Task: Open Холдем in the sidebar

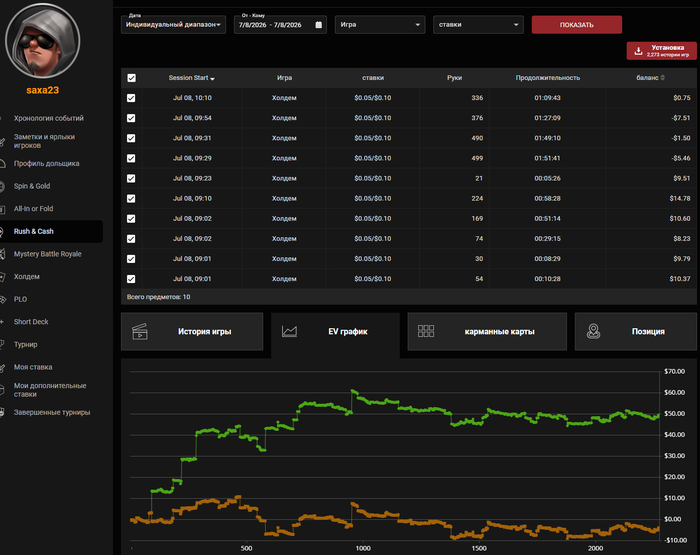Action: point(26,276)
